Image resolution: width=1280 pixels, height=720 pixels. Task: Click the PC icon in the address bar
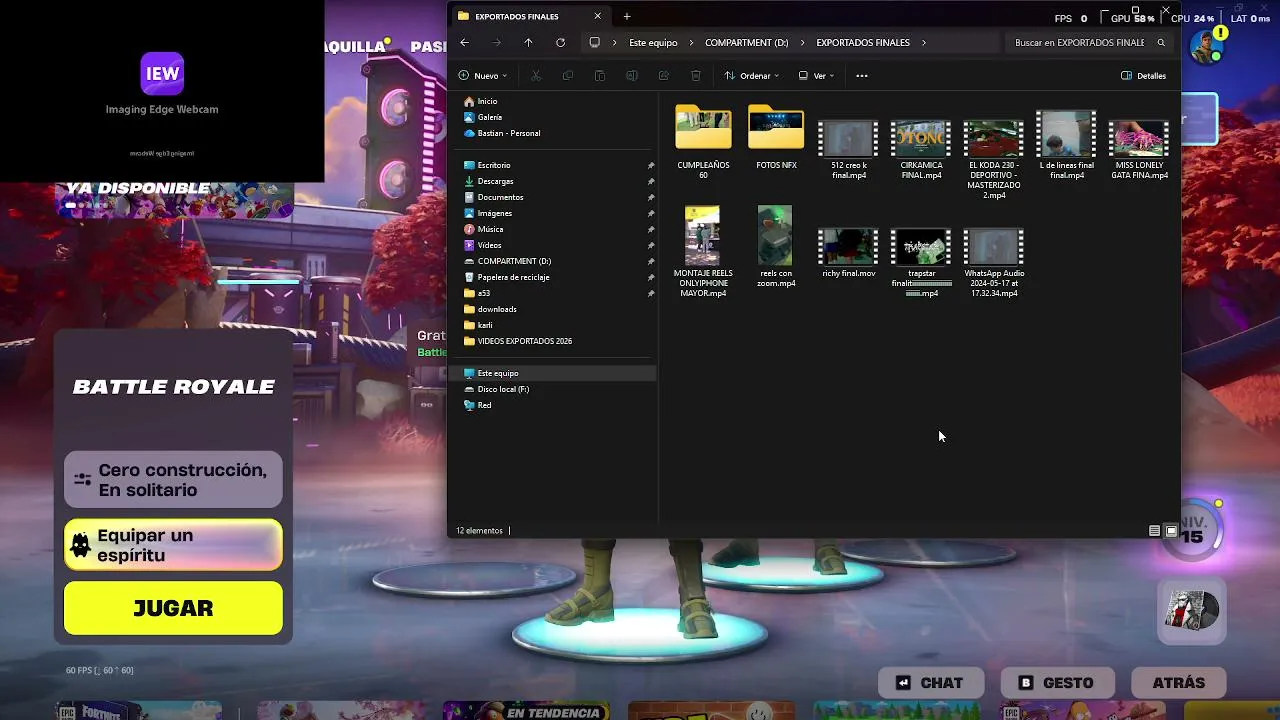595,43
